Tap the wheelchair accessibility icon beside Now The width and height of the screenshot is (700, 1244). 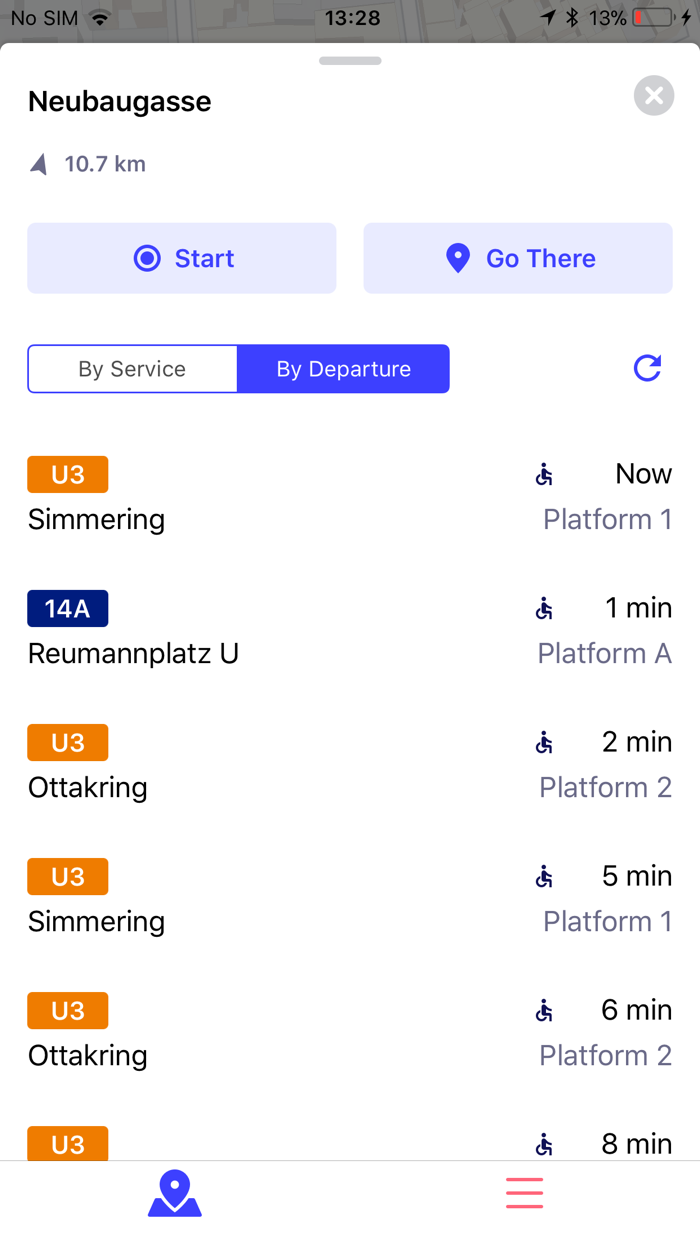[543, 473]
